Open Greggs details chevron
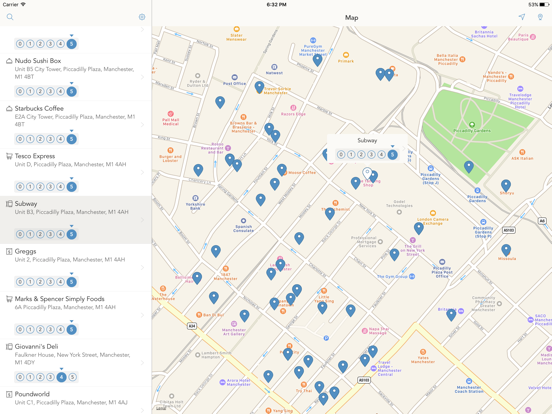 tap(143, 268)
